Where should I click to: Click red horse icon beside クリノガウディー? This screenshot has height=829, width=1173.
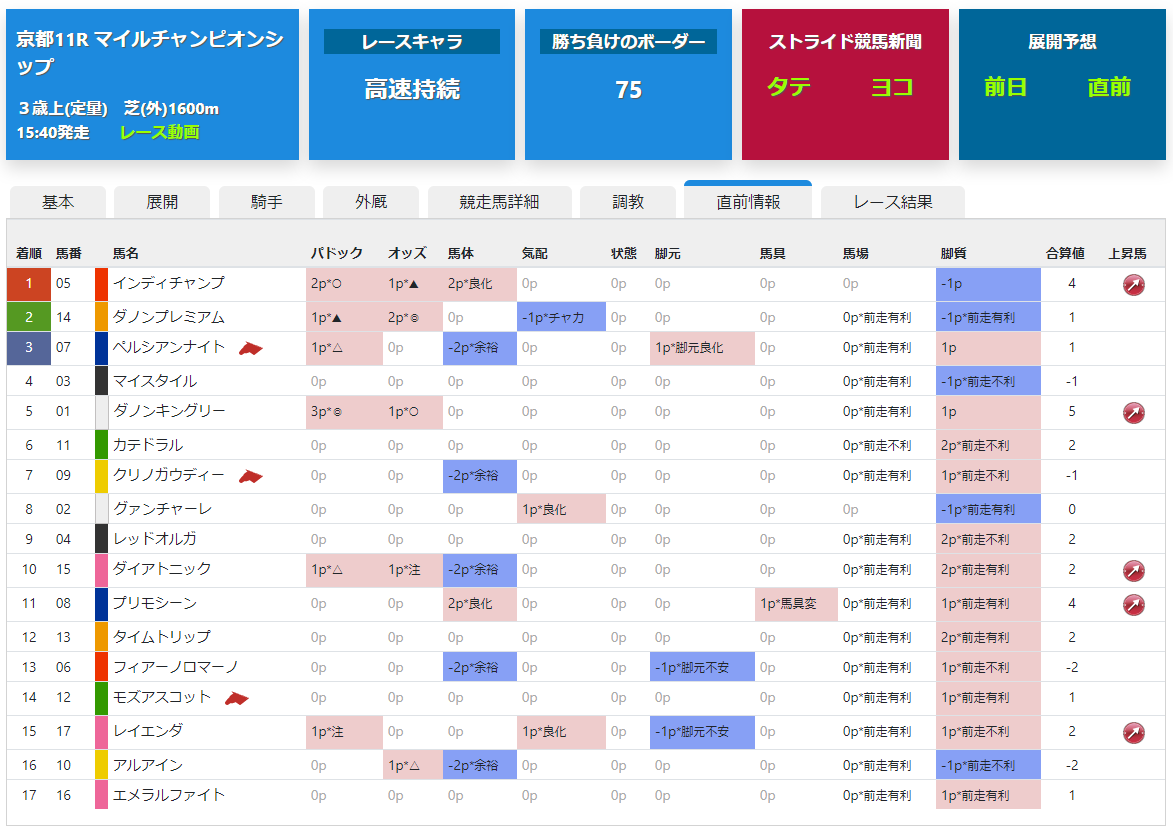pos(251,477)
